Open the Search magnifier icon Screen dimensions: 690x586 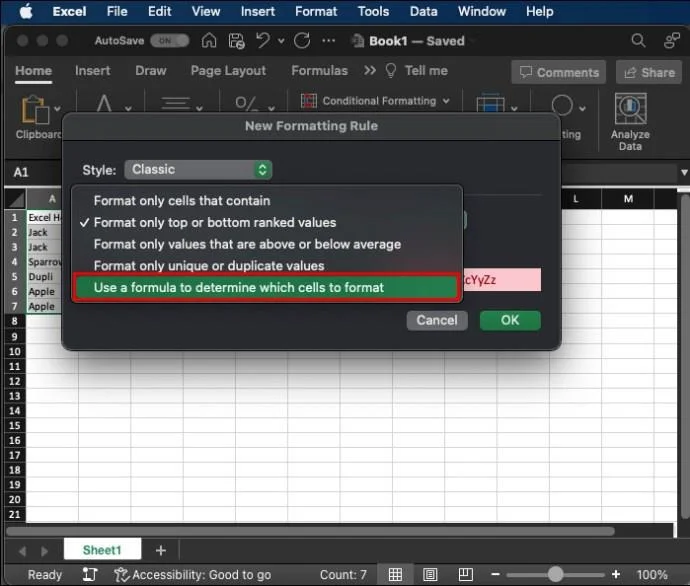pyautogui.click(x=638, y=41)
